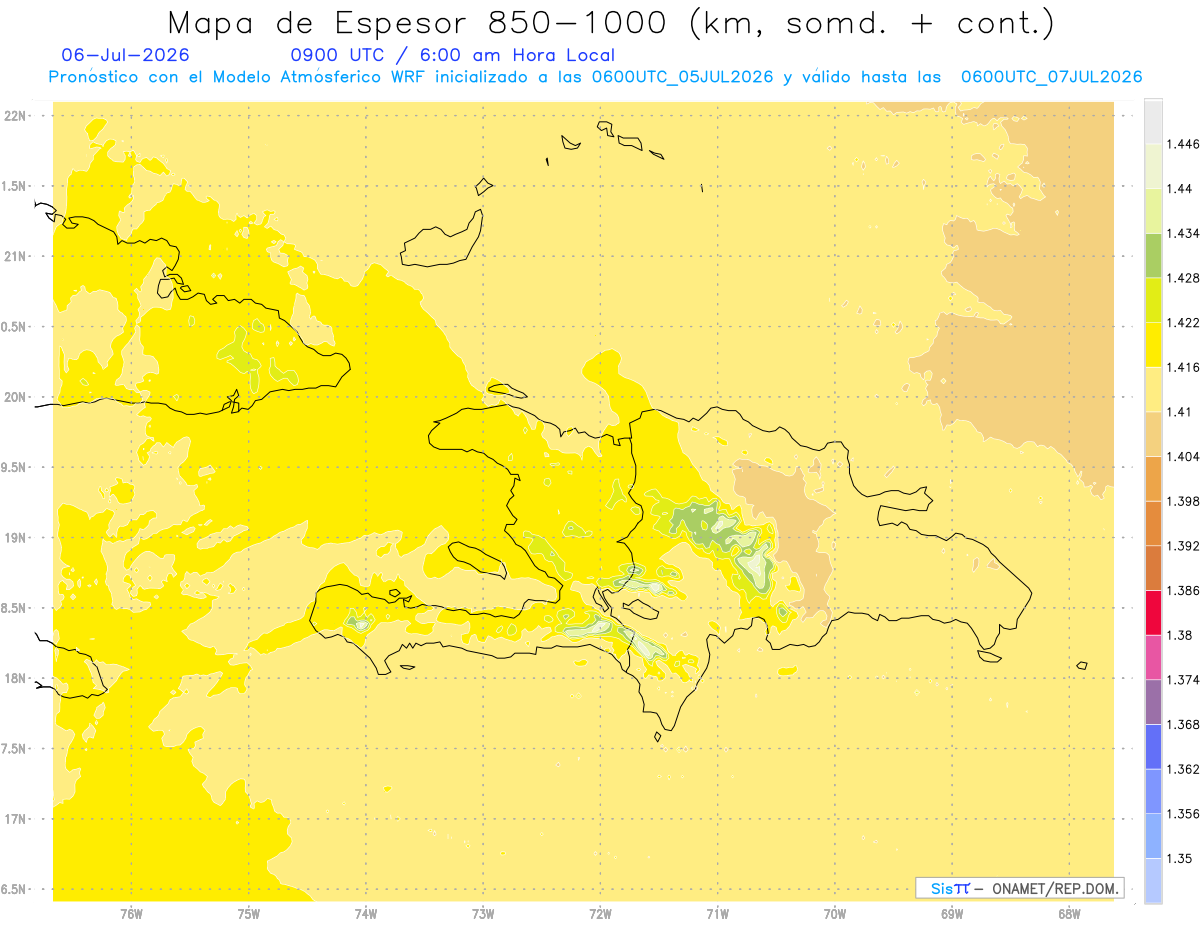
Task: Click the colorbar value '1.392'
Action: (x=1182, y=546)
